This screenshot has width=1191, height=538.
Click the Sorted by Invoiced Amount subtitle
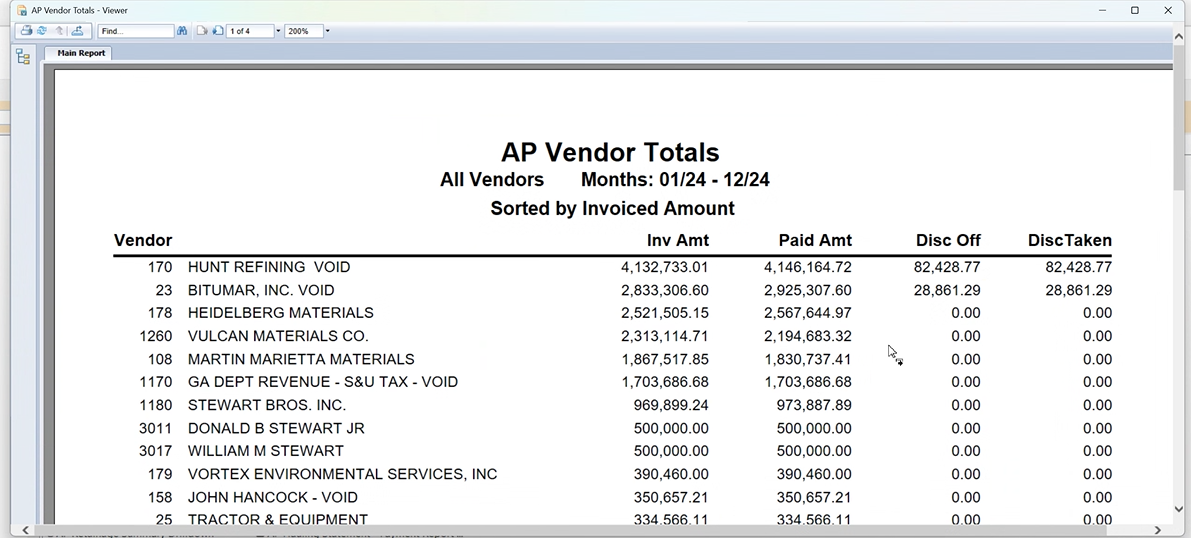pos(612,209)
